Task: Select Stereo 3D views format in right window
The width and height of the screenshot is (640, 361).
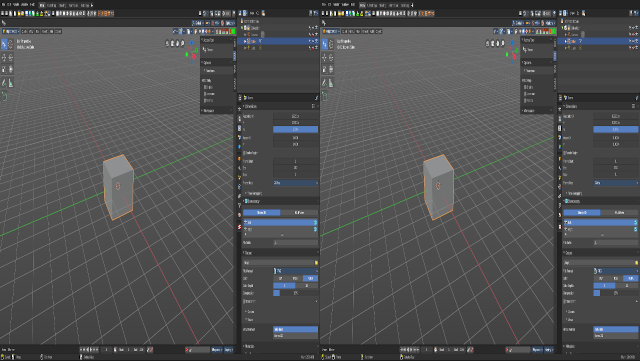Action: coord(616,335)
